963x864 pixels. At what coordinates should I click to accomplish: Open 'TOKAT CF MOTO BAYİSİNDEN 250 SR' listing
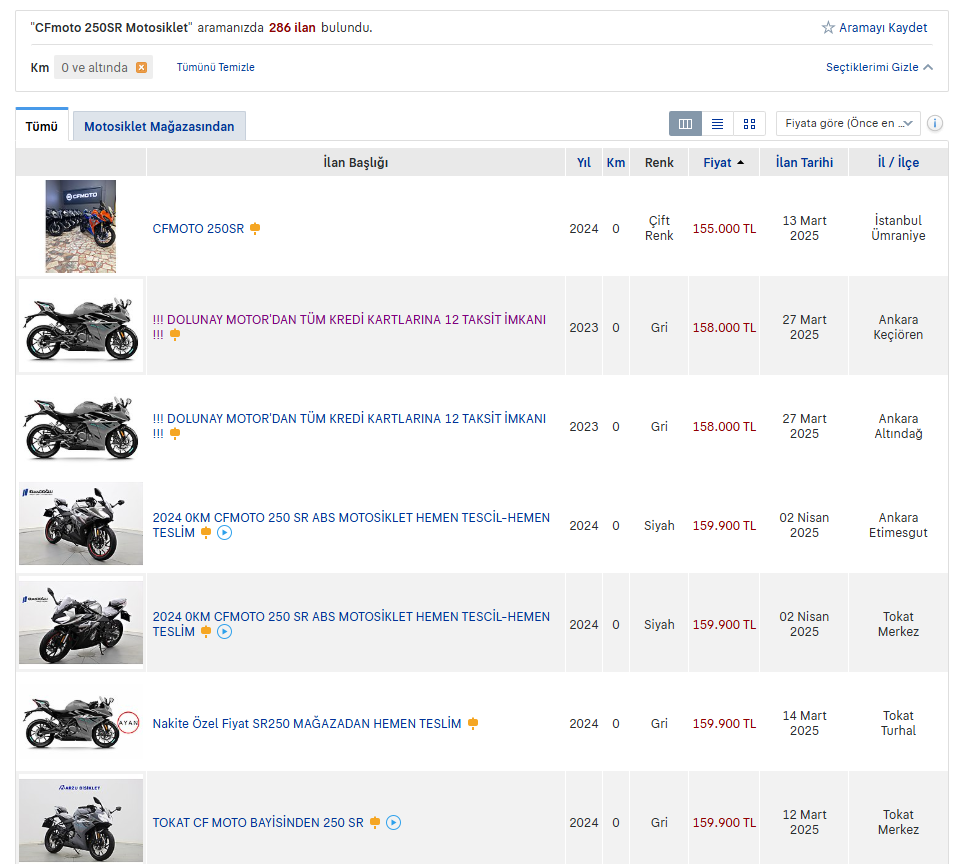tap(258, 822)
